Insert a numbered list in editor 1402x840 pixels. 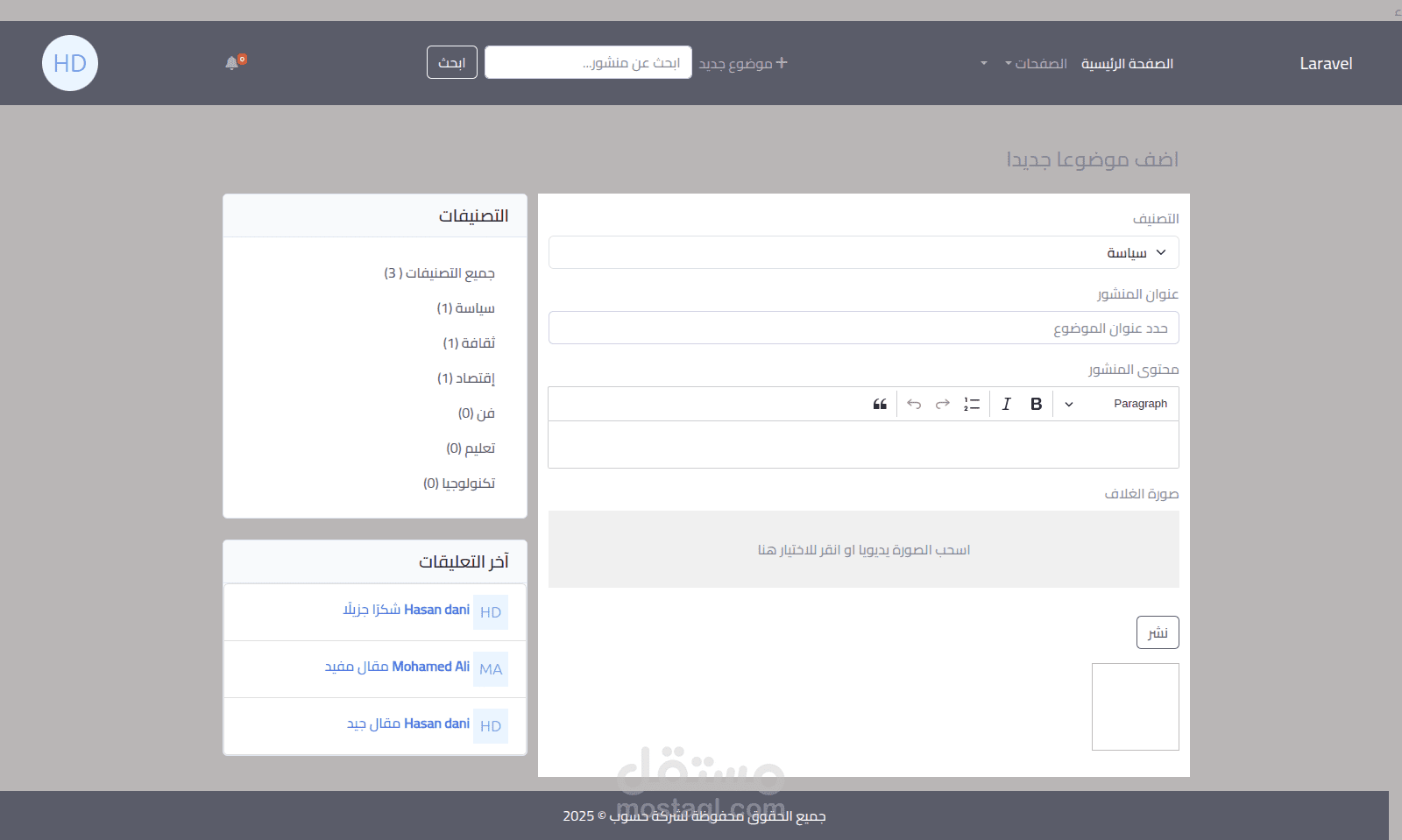point(972,404)
